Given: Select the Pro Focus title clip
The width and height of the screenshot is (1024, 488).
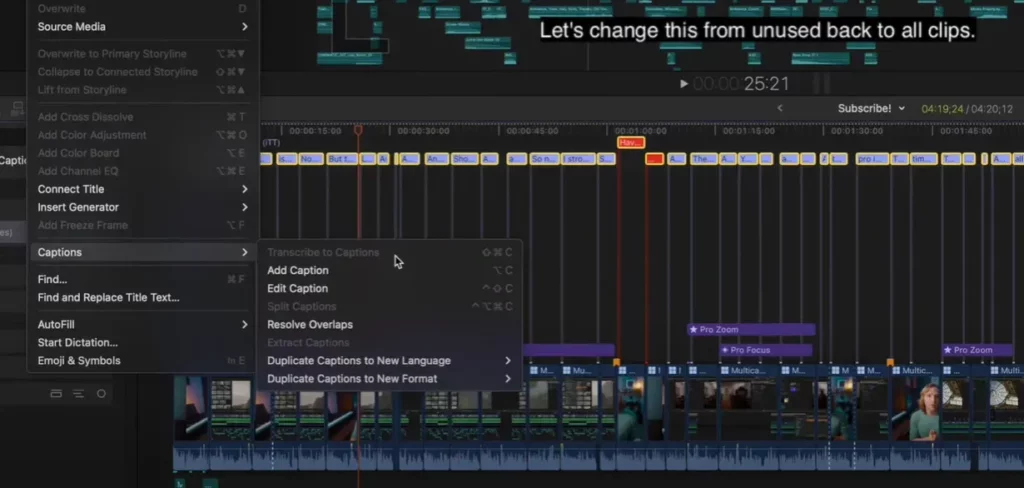Looking at the screenshot, I should point(765,350).
